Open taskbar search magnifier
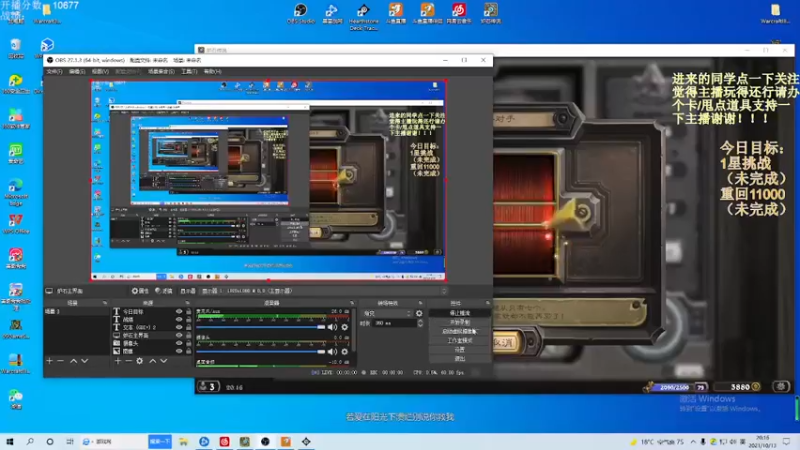The width and height of the screenshot is (800, 450). [x=30, y=441]
